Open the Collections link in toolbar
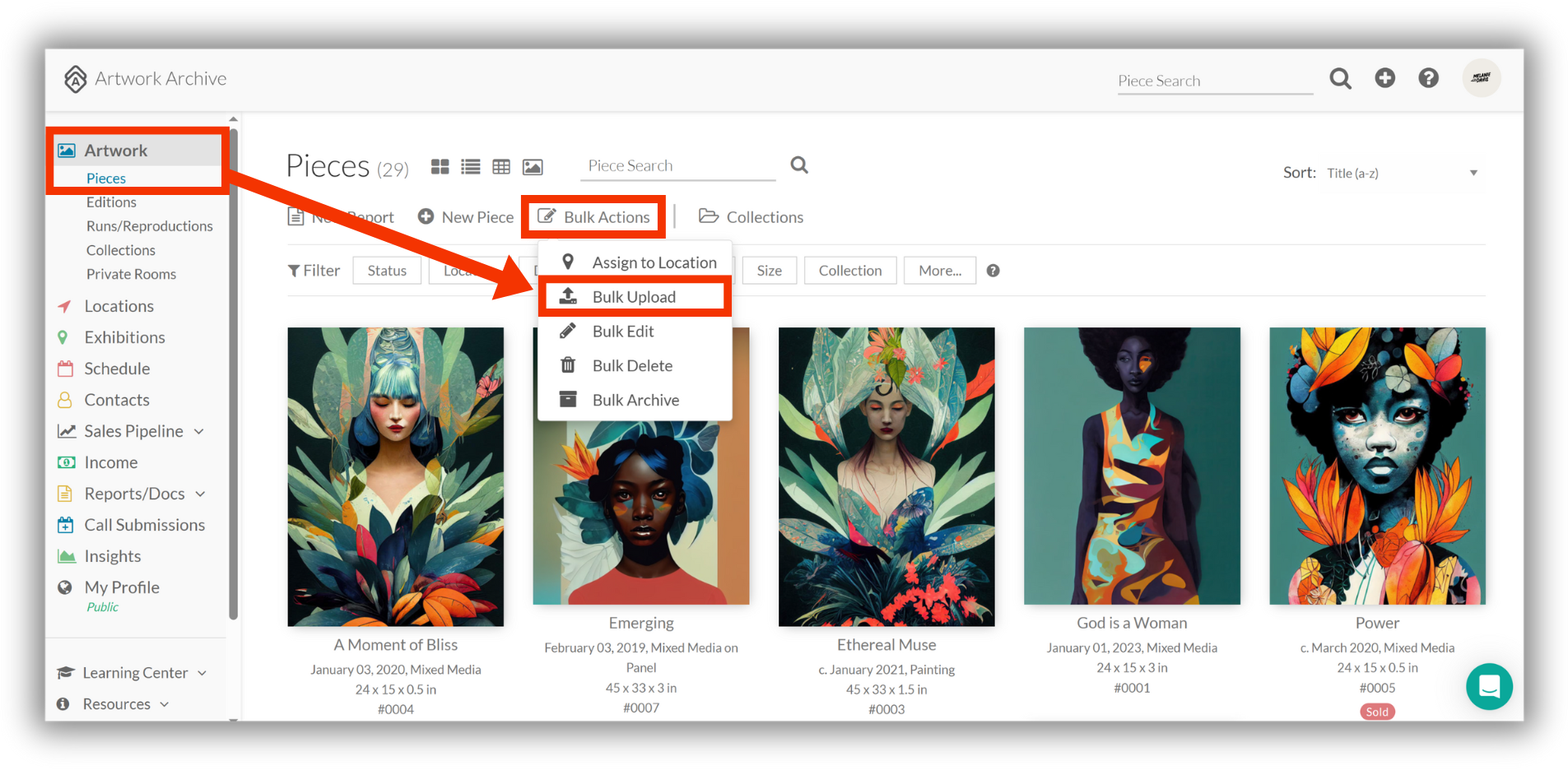Image resolution: width=1568 pixels, height=775 pixels. click(751, 217)
